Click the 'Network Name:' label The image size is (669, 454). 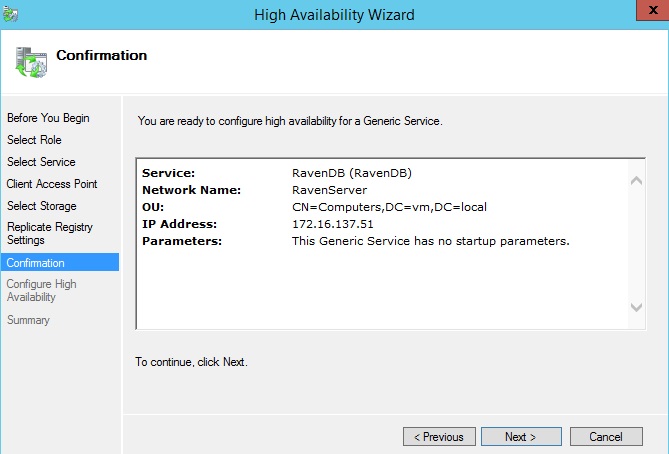click(191, 190)
